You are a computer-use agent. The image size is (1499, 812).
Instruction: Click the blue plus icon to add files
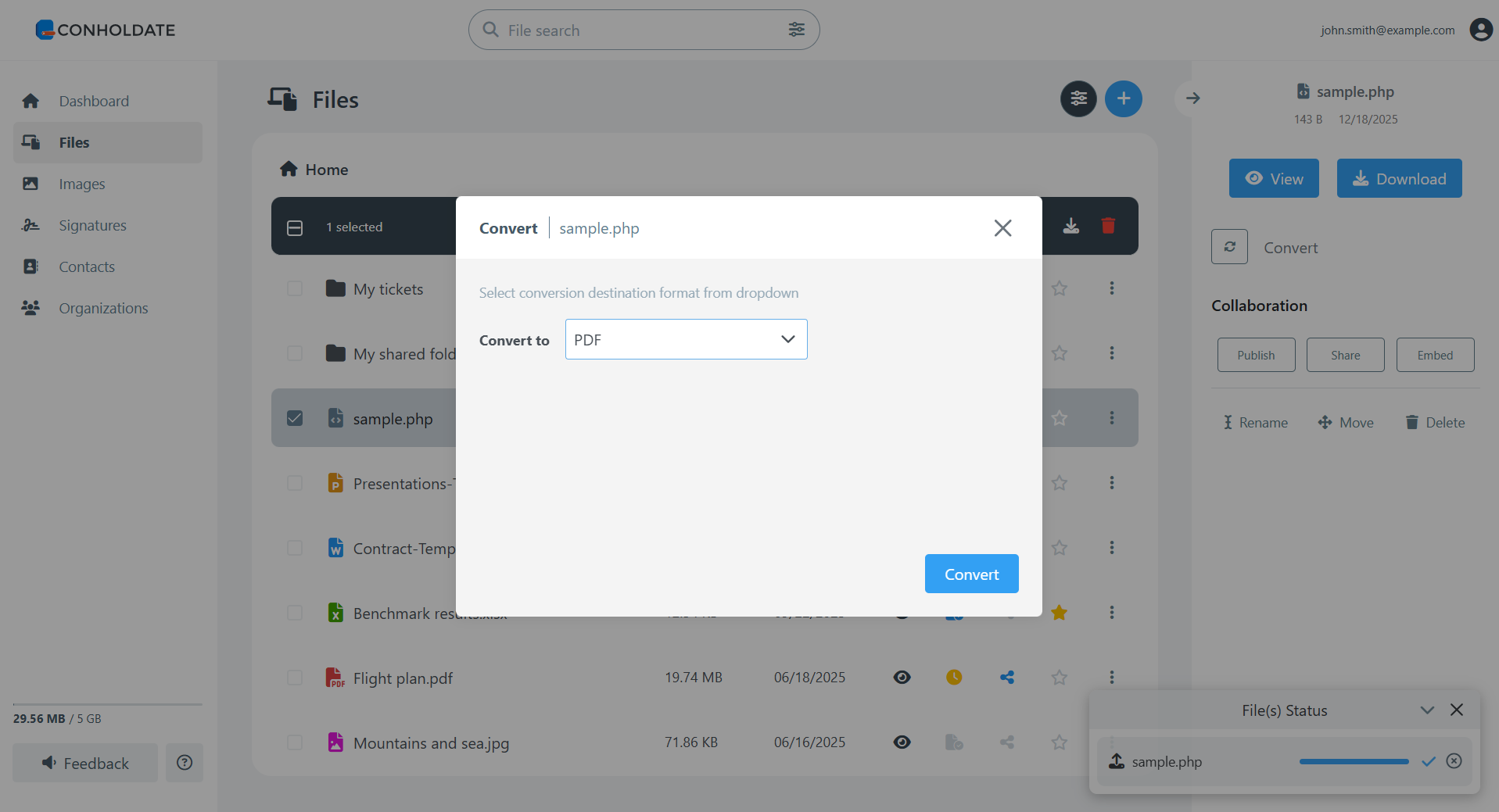point(1123,98)
